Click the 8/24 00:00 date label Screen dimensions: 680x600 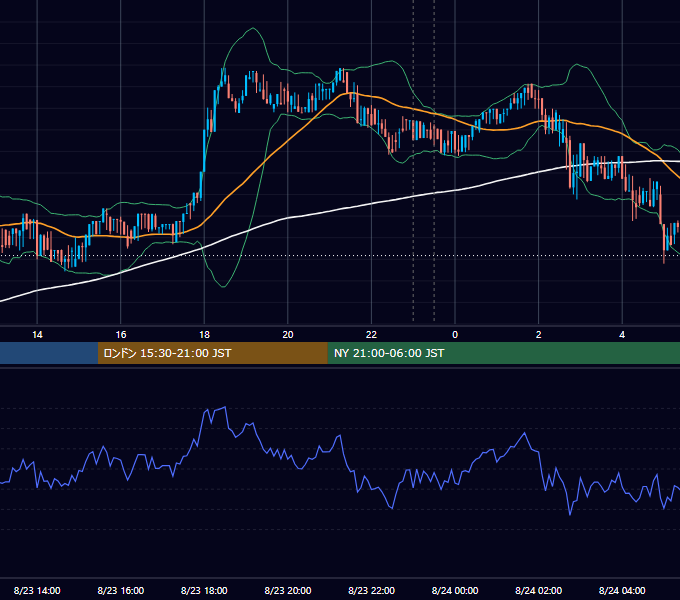[455, 590]
